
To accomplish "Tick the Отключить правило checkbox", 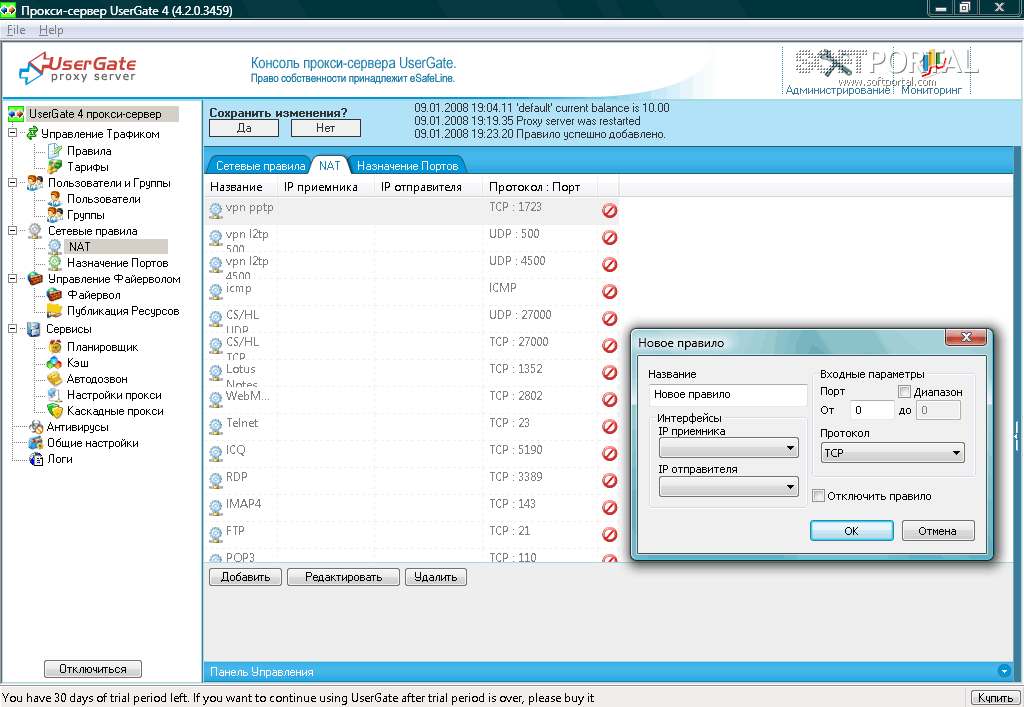I will tap(818, 495).
